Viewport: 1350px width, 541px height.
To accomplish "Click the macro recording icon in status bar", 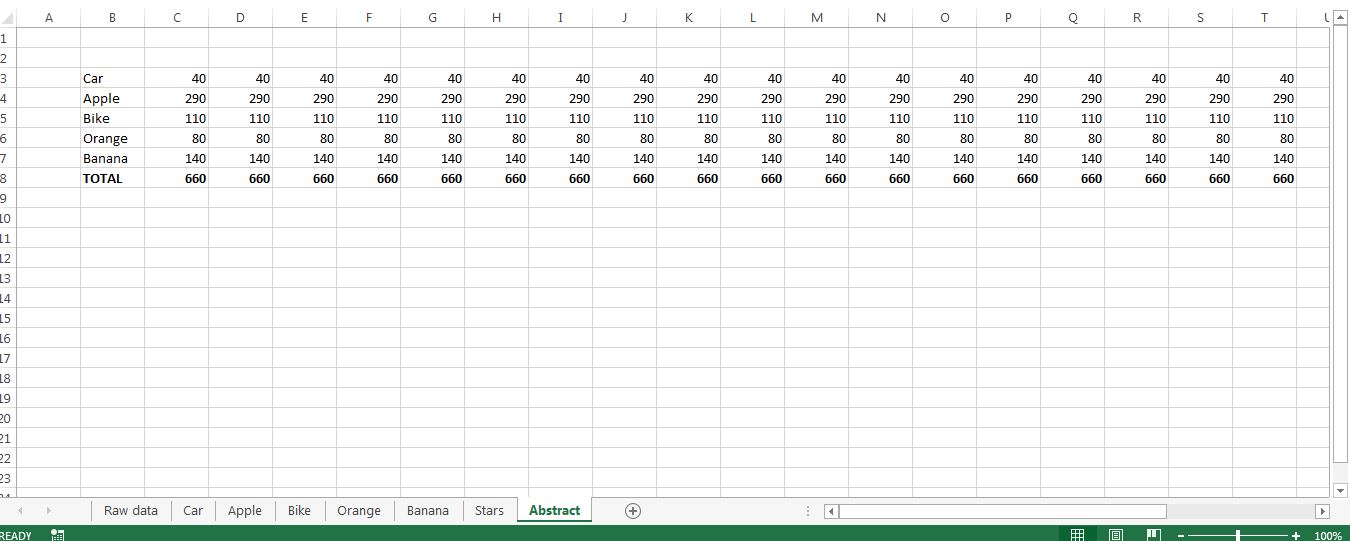I will (57, 535).
